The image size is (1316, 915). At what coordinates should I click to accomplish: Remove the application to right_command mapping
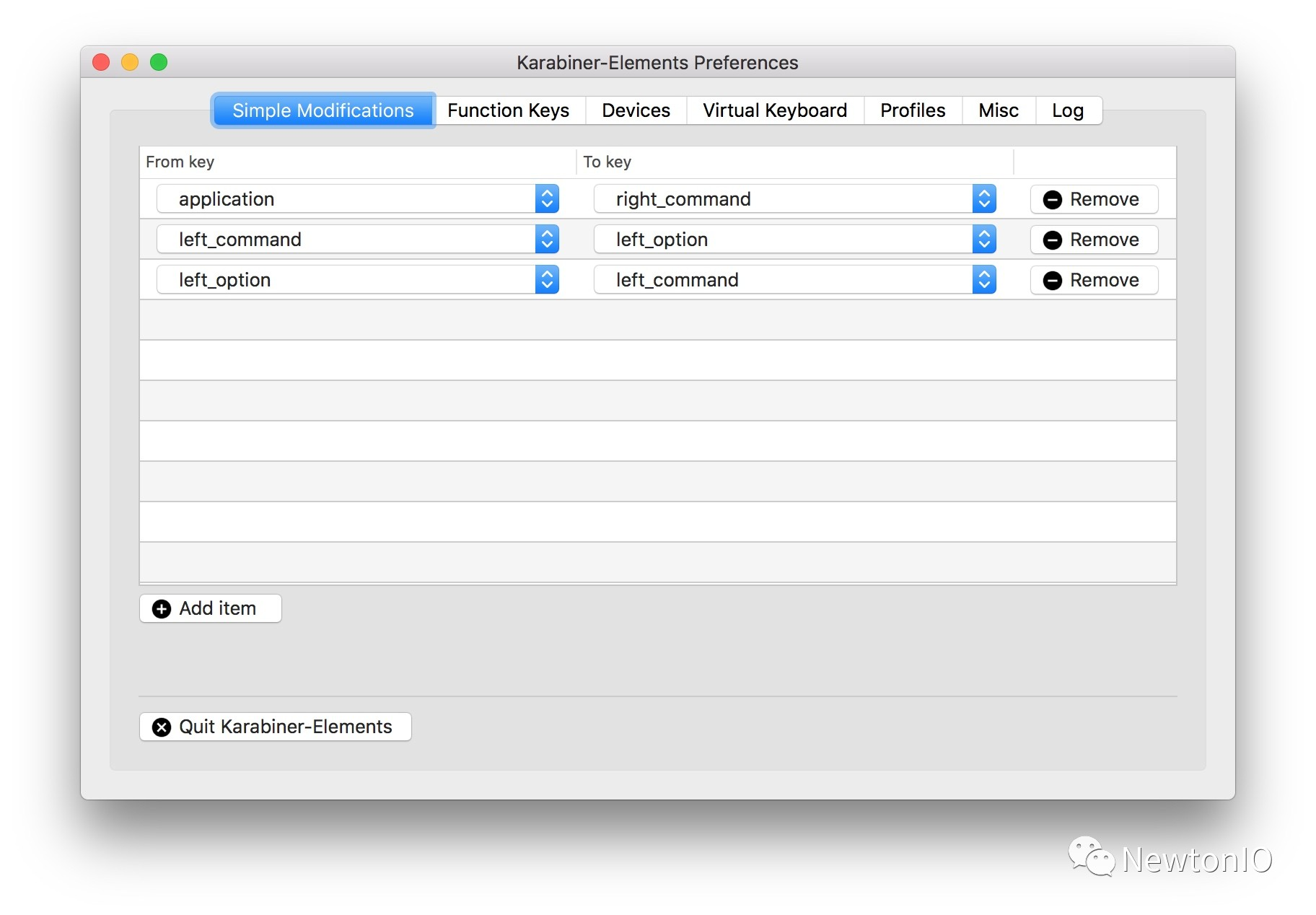1094,199
